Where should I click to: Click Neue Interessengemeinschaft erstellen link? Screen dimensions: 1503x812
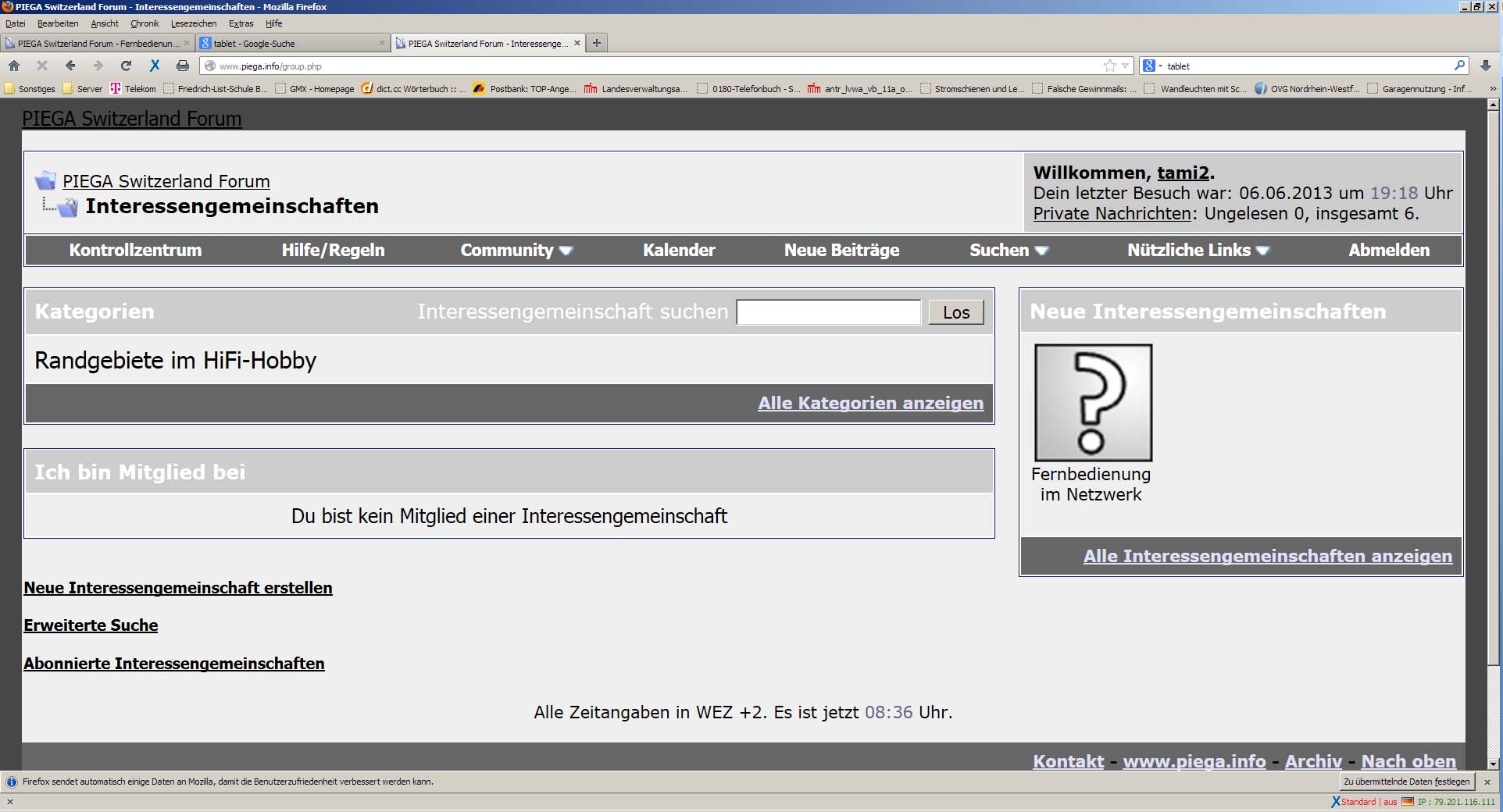point(178,588)
